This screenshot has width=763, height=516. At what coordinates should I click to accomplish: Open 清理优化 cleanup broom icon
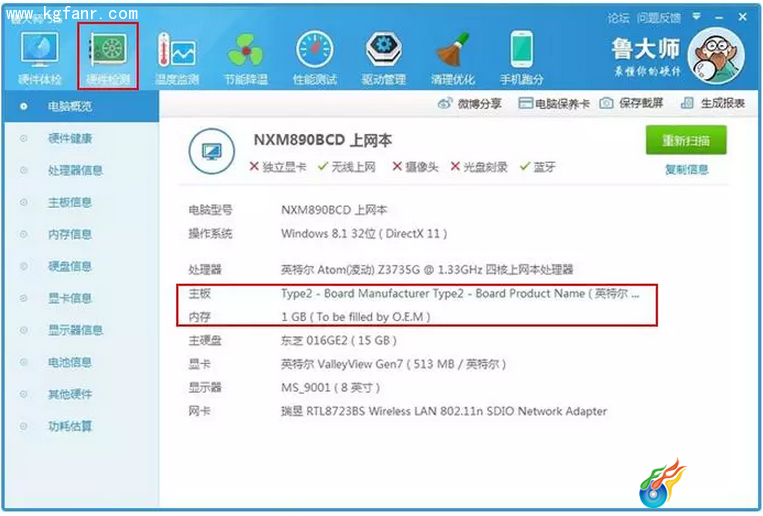(x=453, y=57)
